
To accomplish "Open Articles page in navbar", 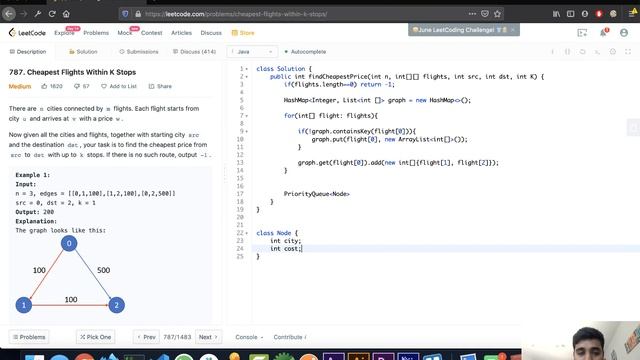I will pos(181,33).
